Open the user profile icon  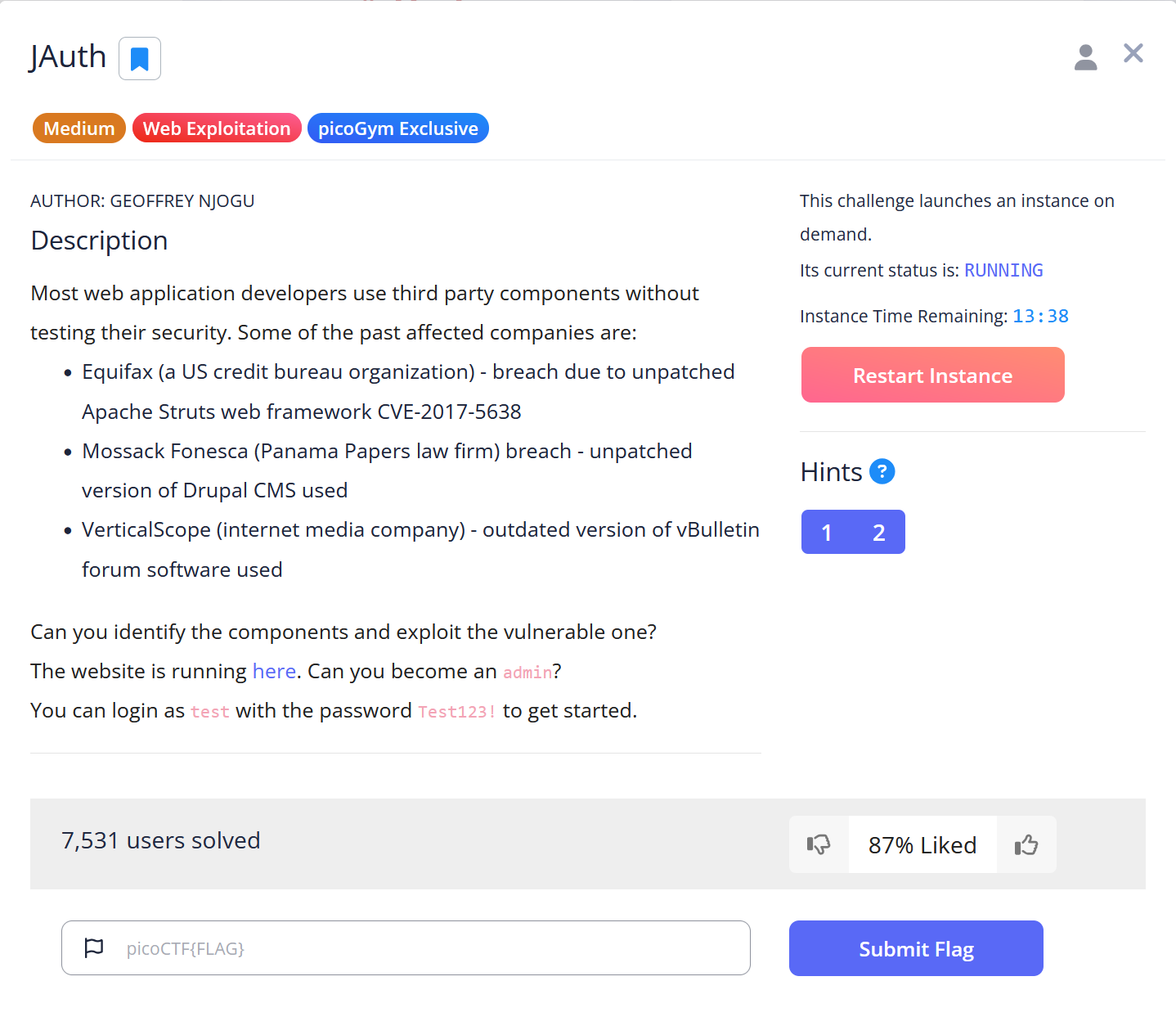pos(1085,56)
